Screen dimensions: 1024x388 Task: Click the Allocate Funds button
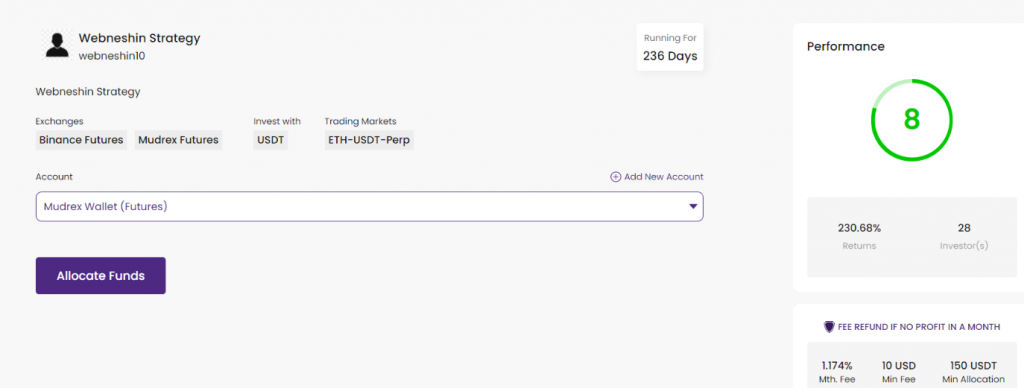pyautogui.click(x=101, y=276)
